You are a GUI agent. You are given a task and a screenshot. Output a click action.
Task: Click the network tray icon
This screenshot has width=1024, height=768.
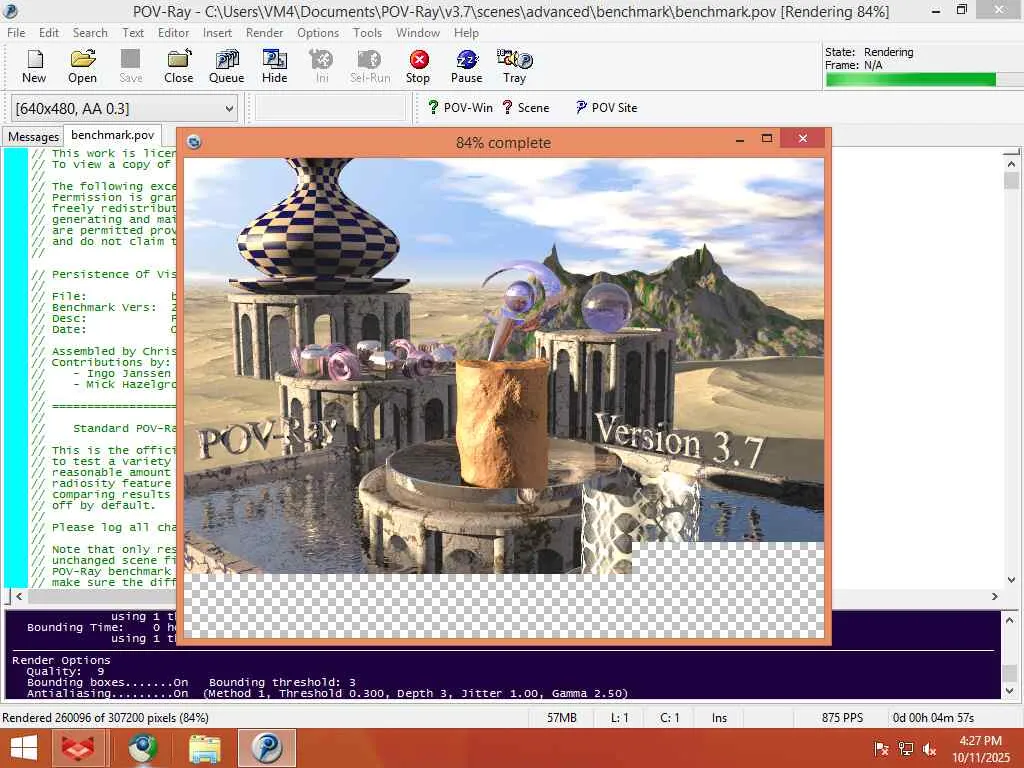tap(905, 748)
